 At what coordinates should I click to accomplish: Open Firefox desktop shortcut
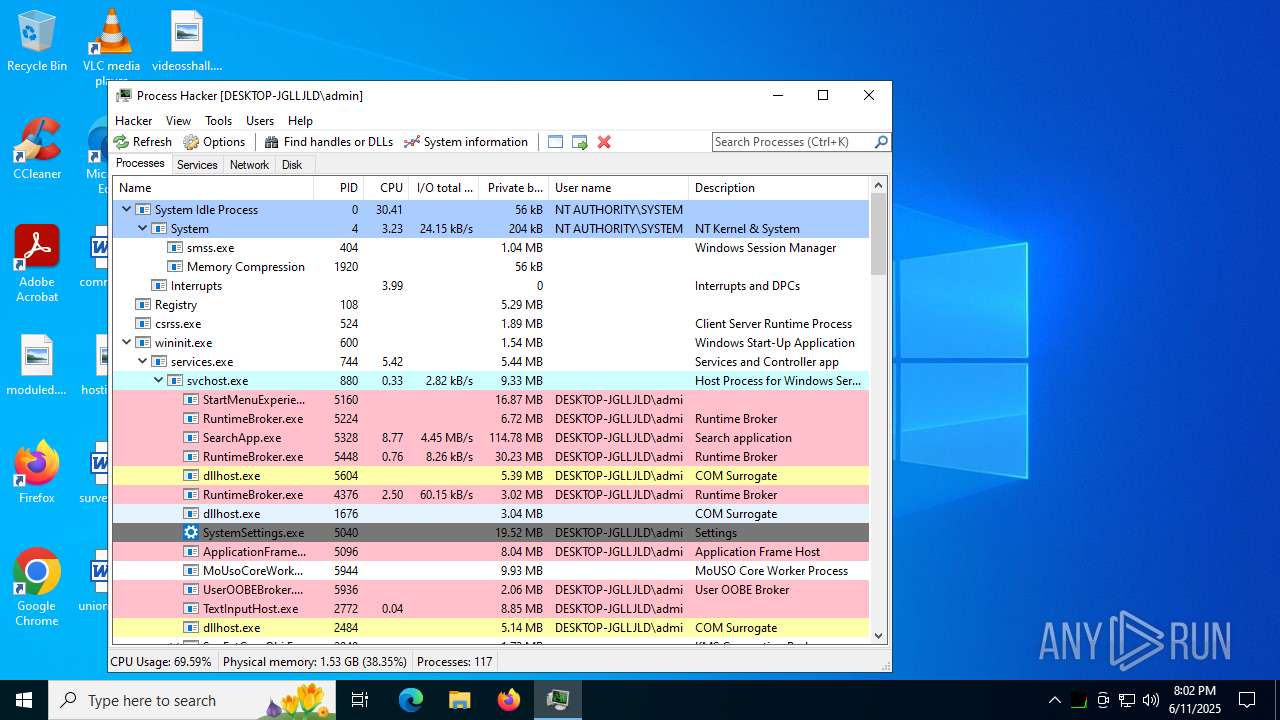pyautogui.click(x=37, y=472)
